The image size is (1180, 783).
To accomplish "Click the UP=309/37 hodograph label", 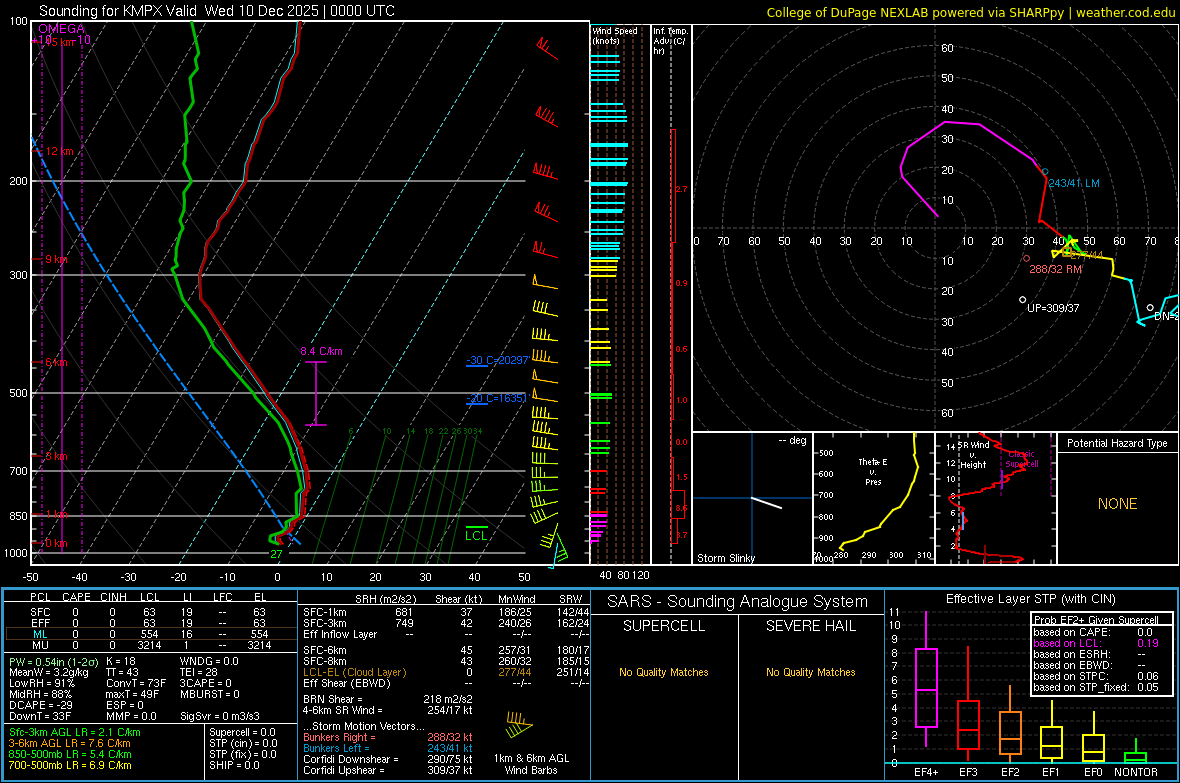I will point(1053,308).
